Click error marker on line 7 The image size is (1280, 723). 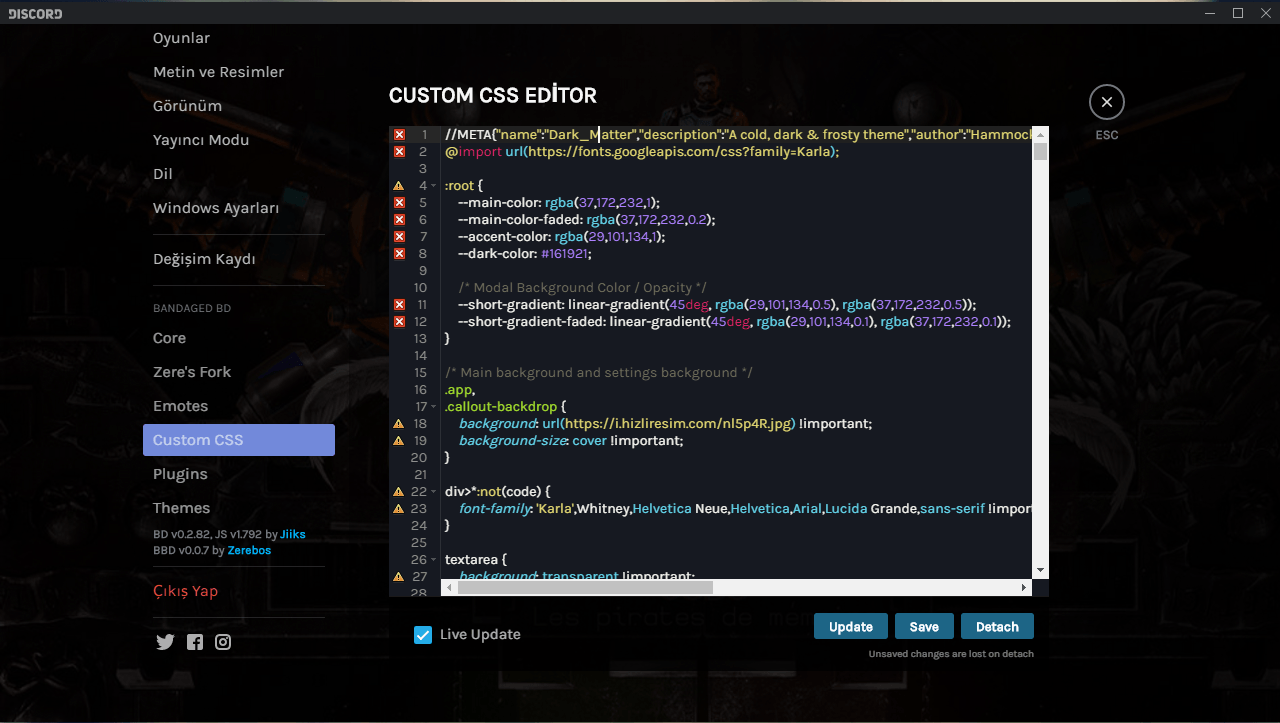[x=399, y=236]
